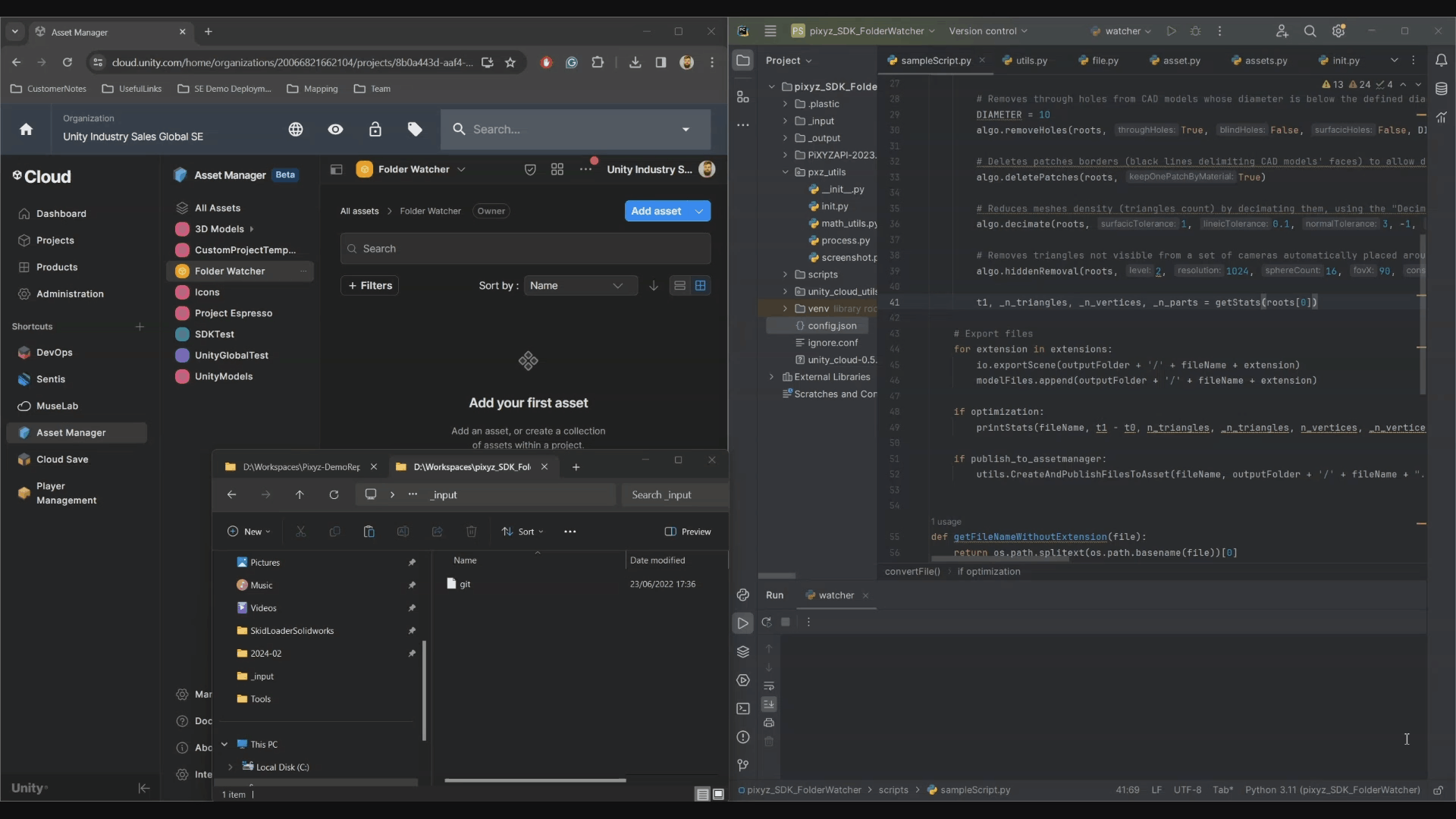Viewport: 1456px width, 819px height.
Task: Click the asset Search input field
Action: 526,249
